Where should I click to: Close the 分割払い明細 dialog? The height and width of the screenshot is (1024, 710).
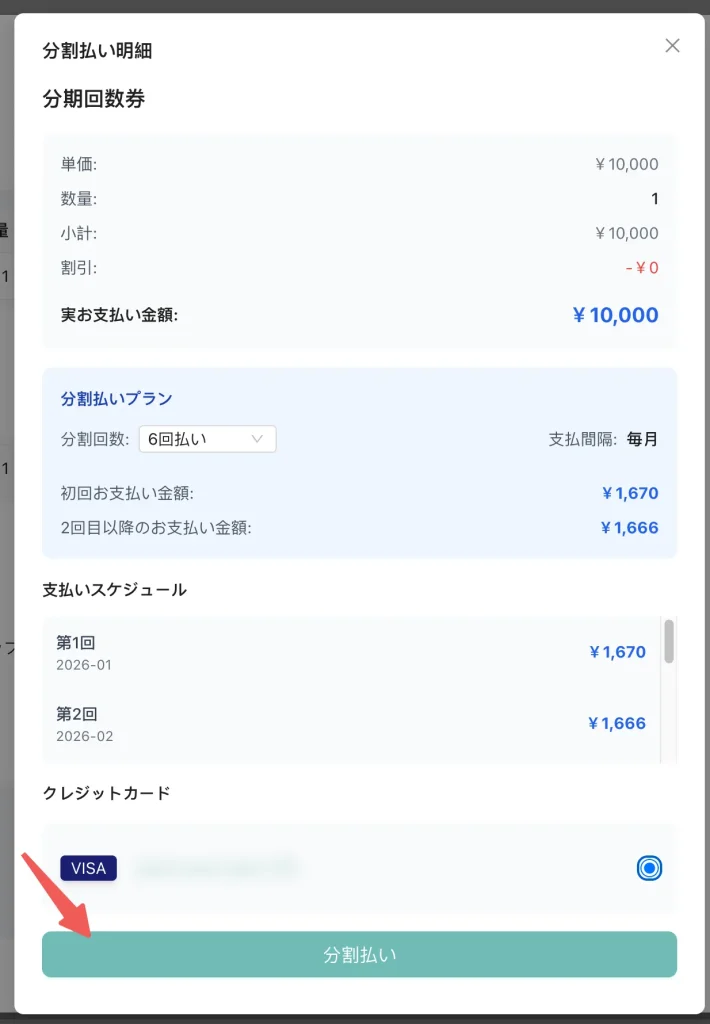(672, 46)
